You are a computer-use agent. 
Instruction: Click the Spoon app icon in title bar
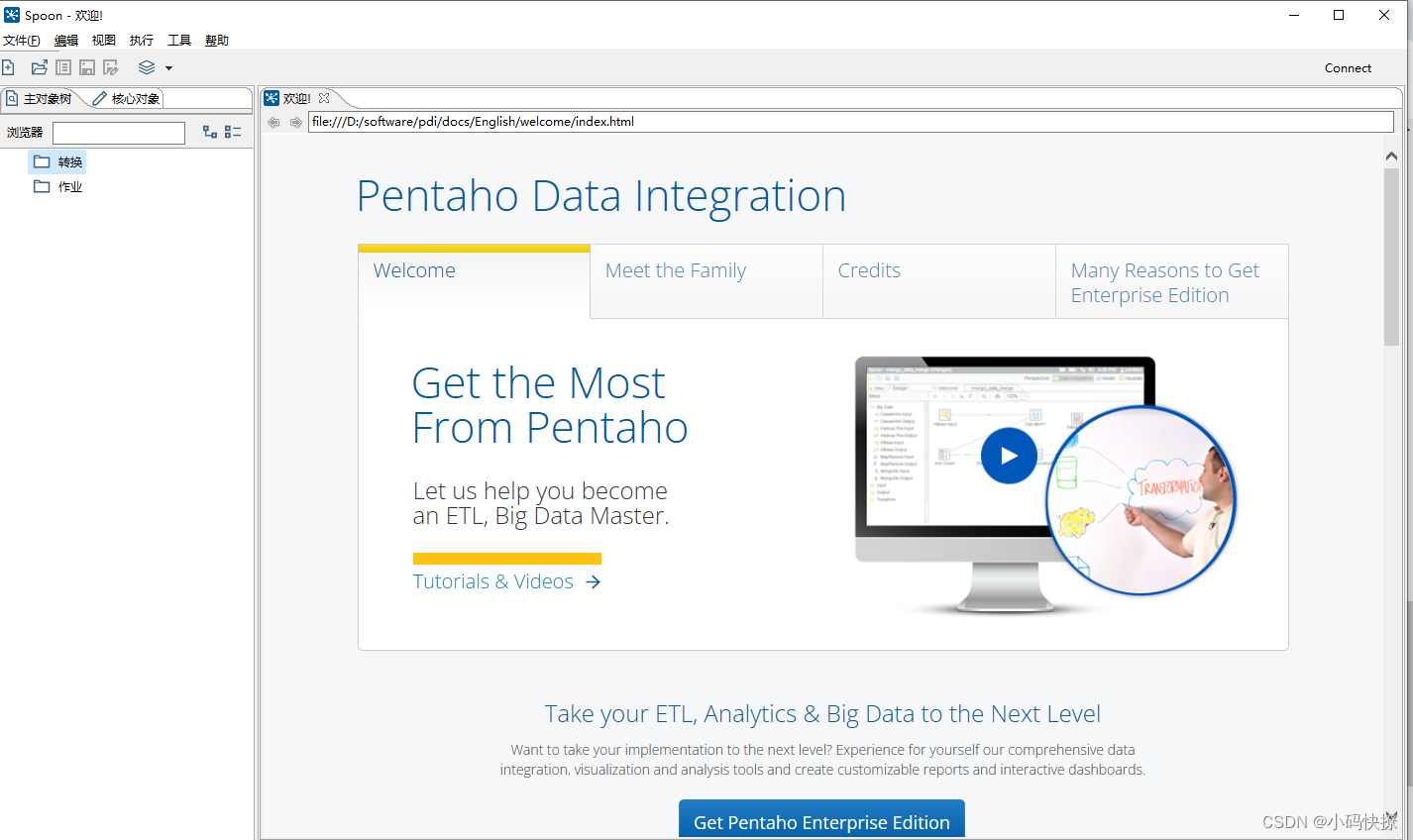click(12, 15)
